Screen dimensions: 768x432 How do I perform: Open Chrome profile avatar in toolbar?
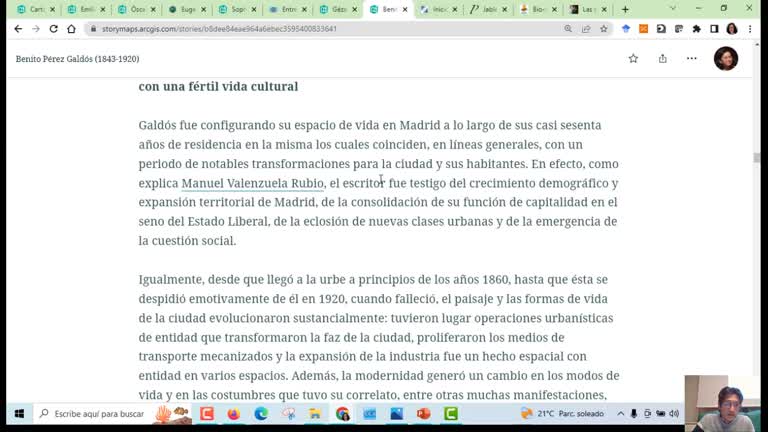click(732, 29)
